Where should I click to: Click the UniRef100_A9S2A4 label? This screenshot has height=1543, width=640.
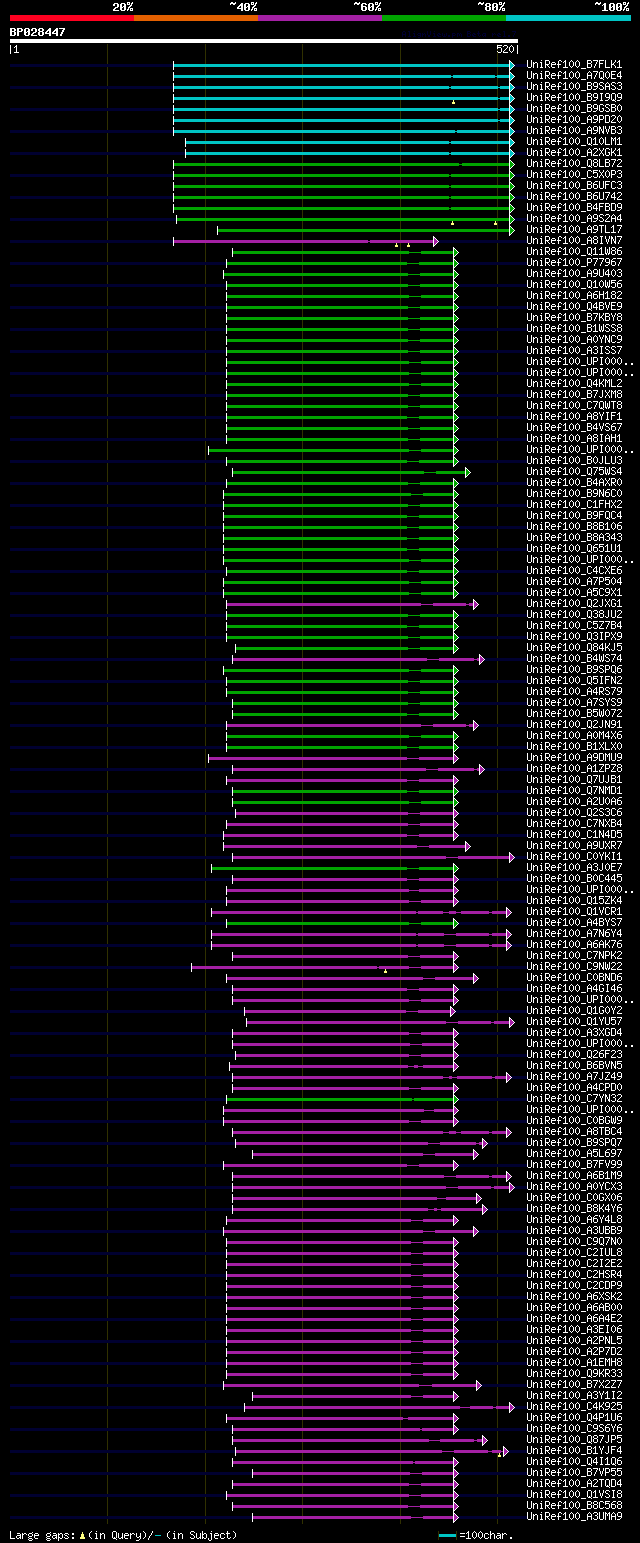(x=574, y=218)
